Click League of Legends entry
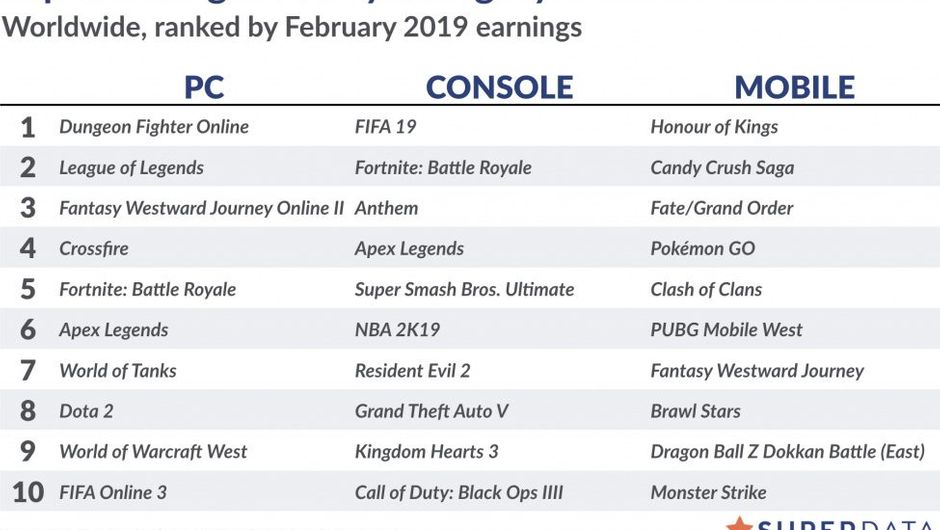Viewport: 940px width, 530px height. point(131,168)
